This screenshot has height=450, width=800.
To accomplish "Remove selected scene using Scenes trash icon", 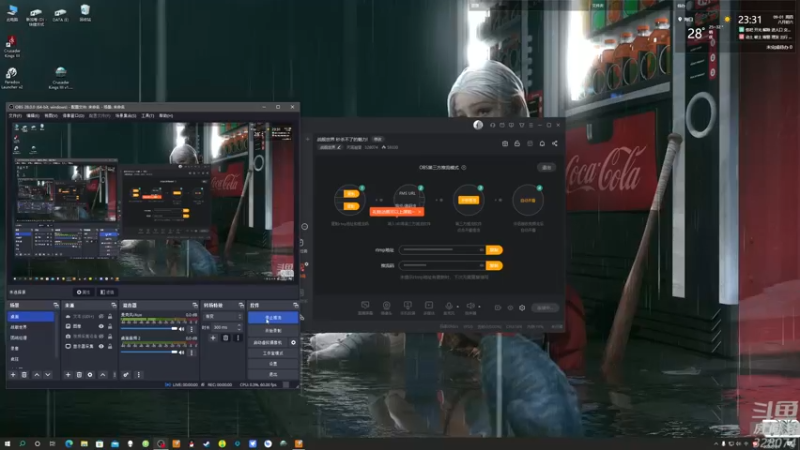I will point(24,374).
